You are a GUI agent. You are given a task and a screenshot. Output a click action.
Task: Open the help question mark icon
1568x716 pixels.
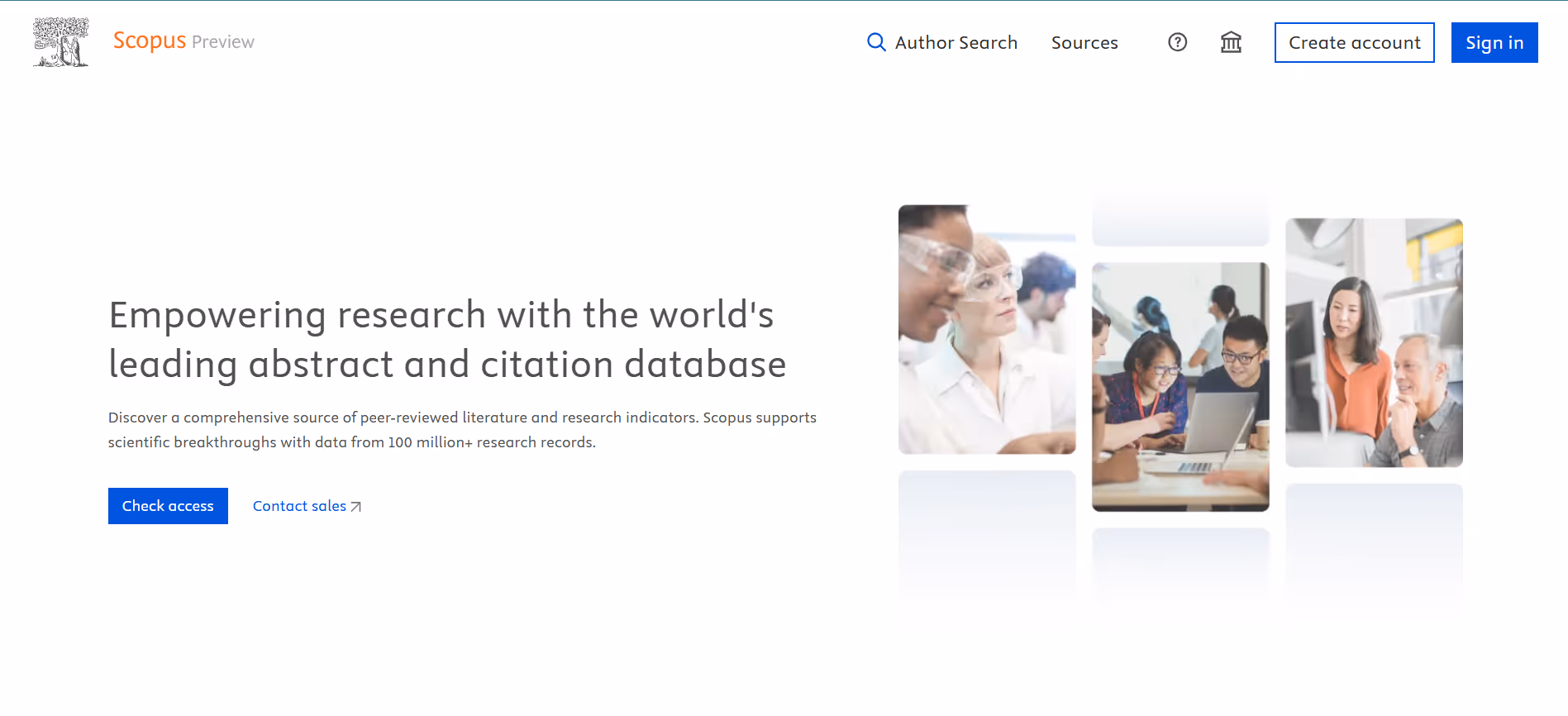tap(1178, 42)
